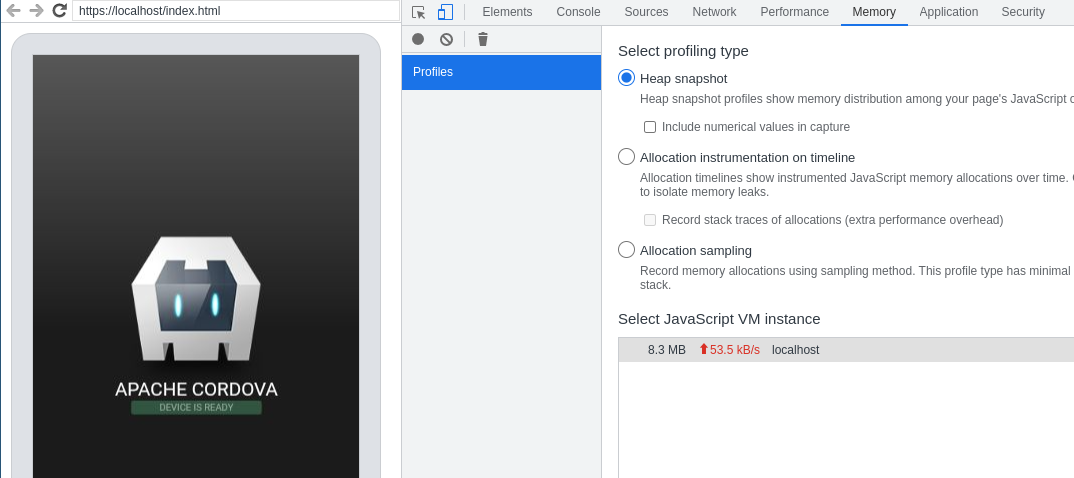This screenshot has height=478, width=1074.
Task: Open the Application tab
Action: [x=949, y=12]
